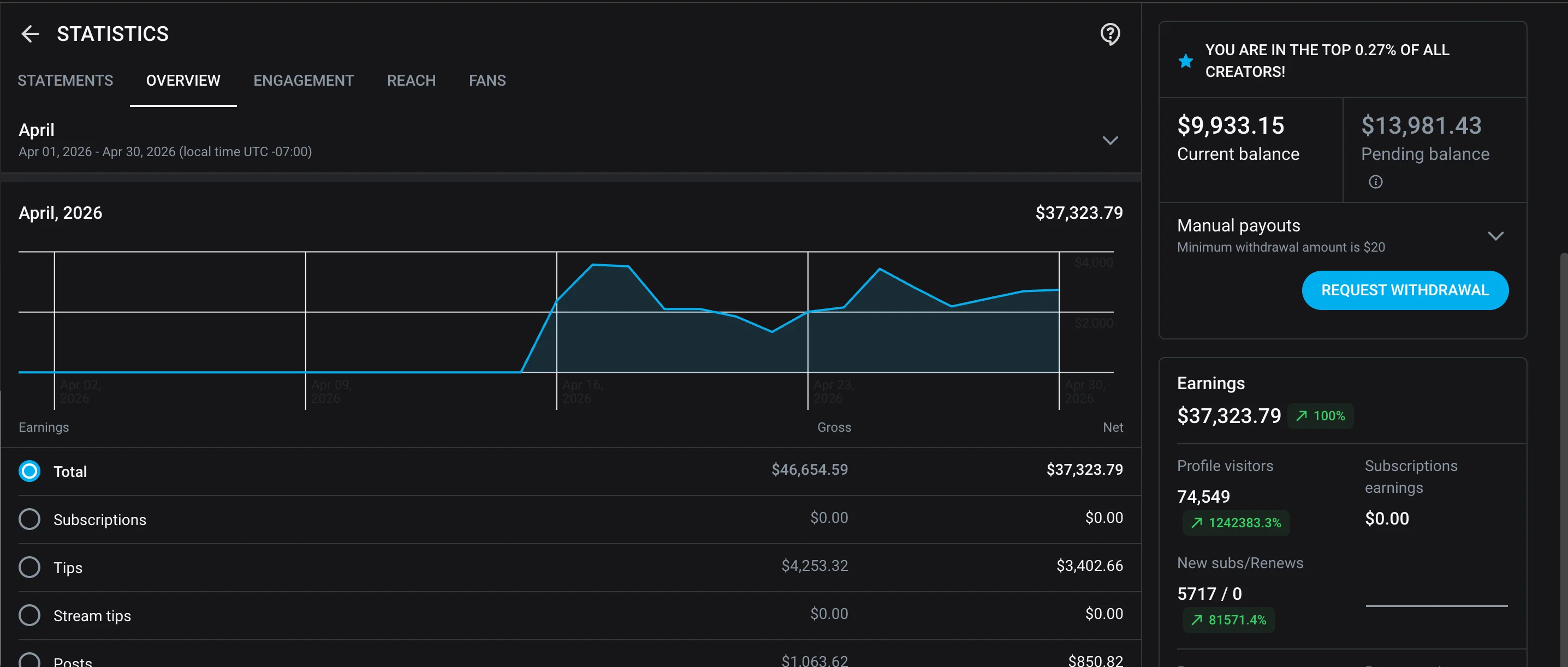Click the New subs 81571.4% growth badge
This screenshot has height=667, width=1568.
(x=1228, y=620)
